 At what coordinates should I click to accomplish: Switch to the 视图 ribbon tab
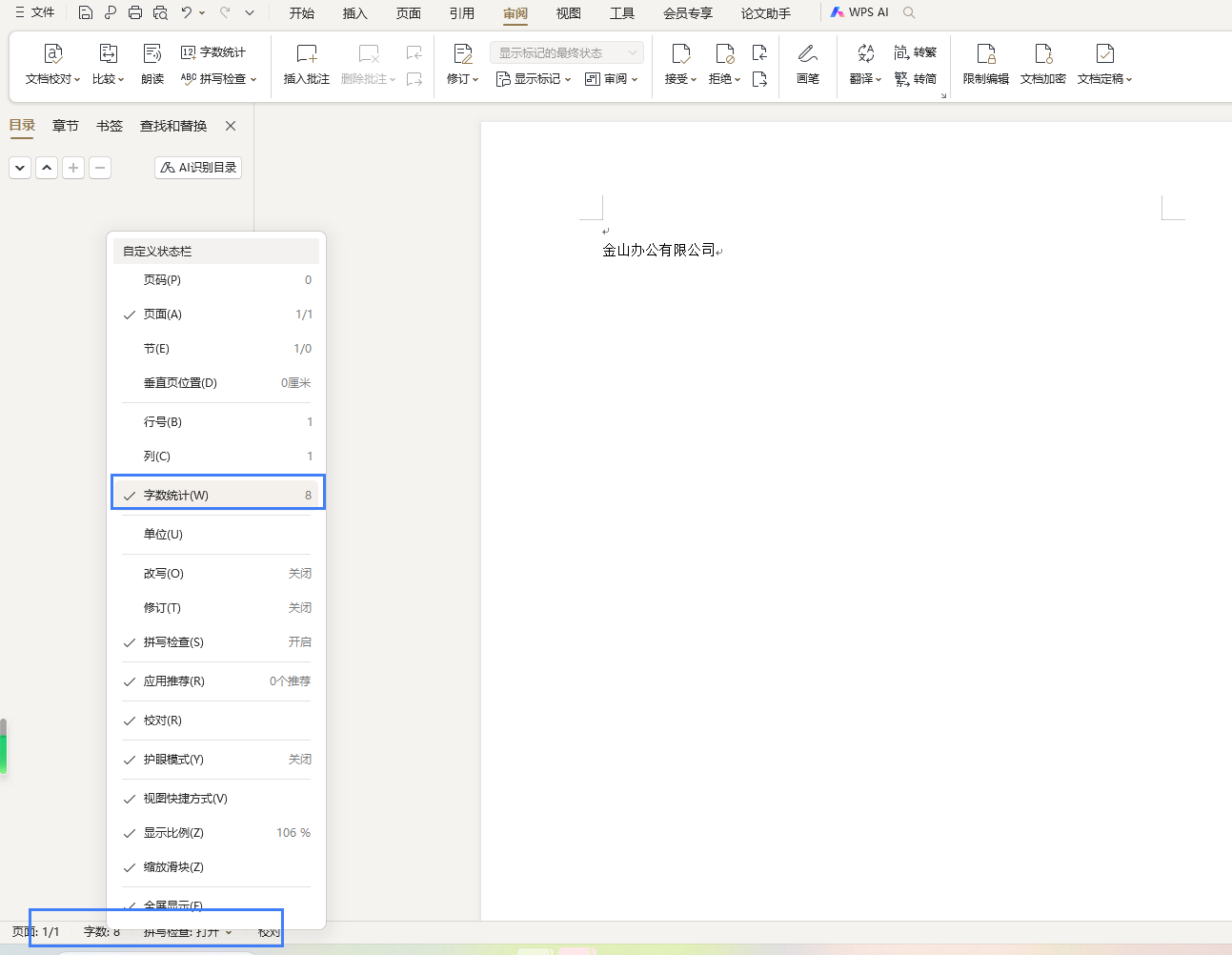tap(569, 13)
